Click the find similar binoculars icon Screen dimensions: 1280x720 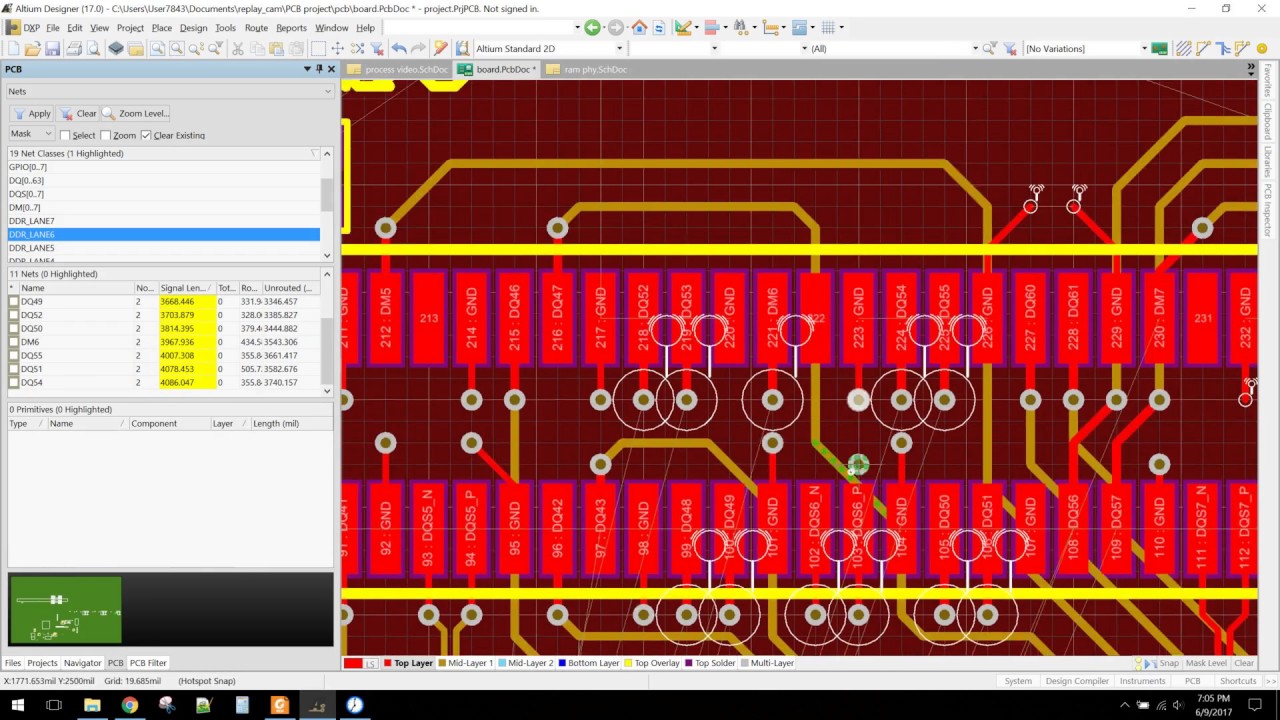(740, 28)
